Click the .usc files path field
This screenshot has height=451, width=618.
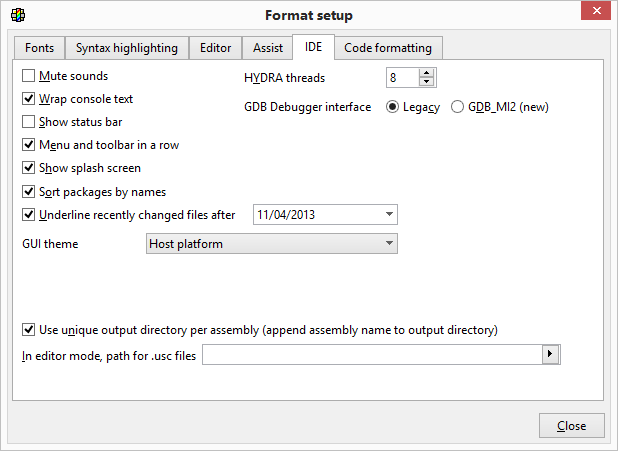pyautogui.click(x=370, y=355)
